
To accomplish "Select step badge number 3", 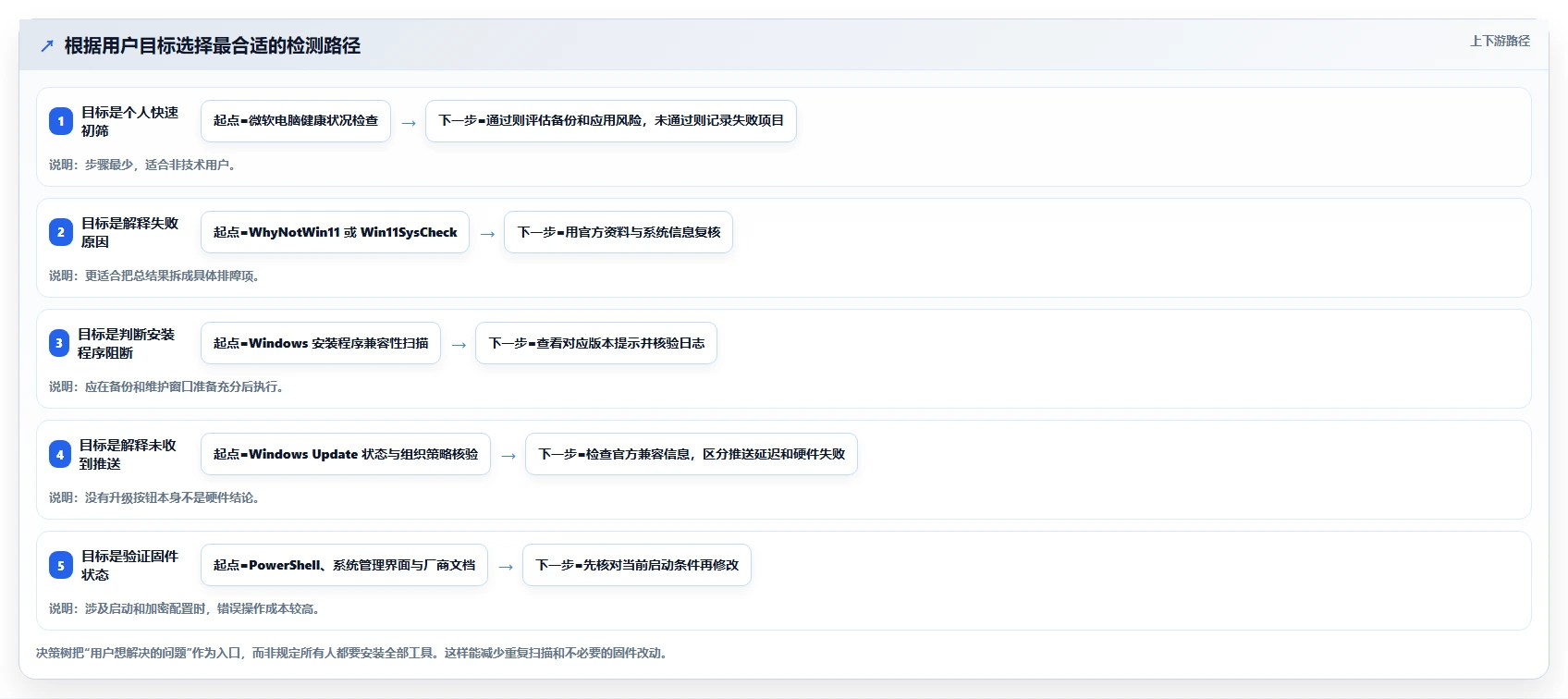I will [59, 343].
